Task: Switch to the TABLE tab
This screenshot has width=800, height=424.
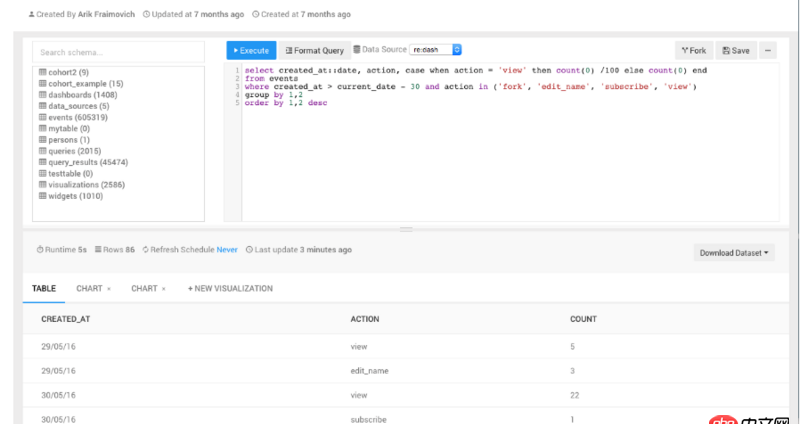Action: point(44,288)
